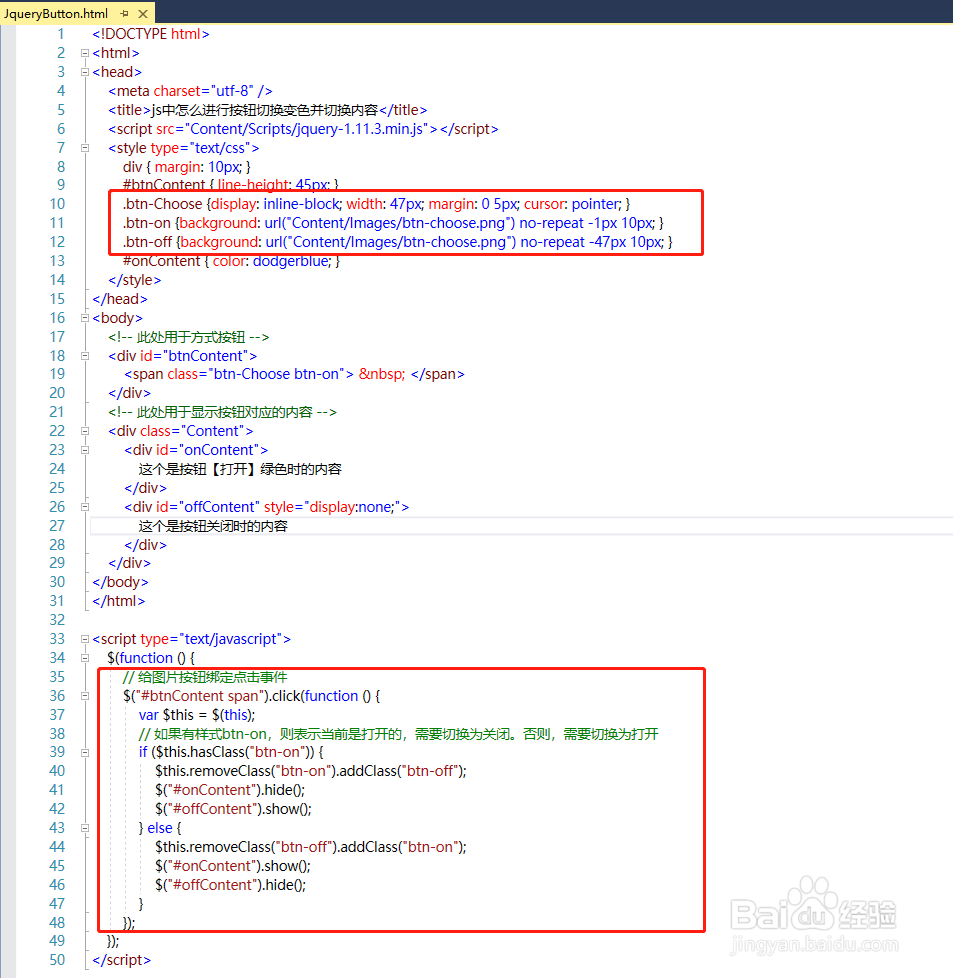
Task: Click the <title> line text
Action: [268, 110]
